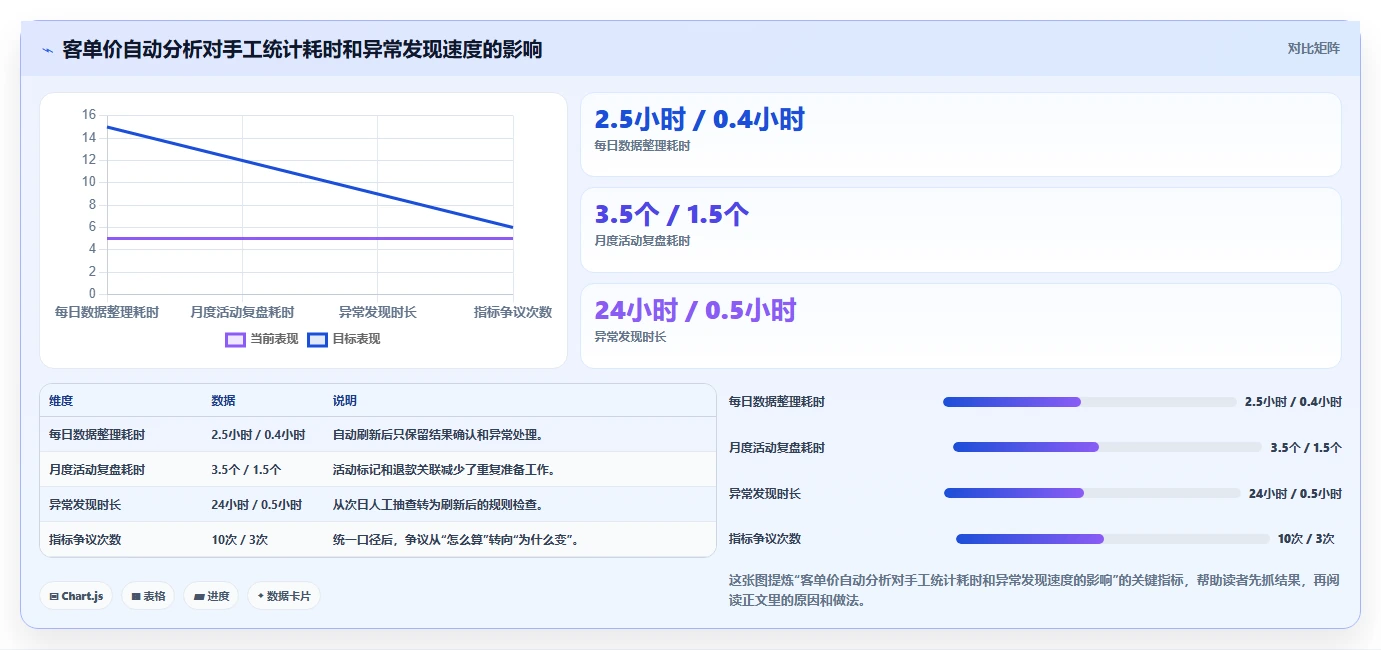This screenshot has height=650, width=1381.
Task: Click the purple 当前表现 line in chart
Action: tap(310, 238)
